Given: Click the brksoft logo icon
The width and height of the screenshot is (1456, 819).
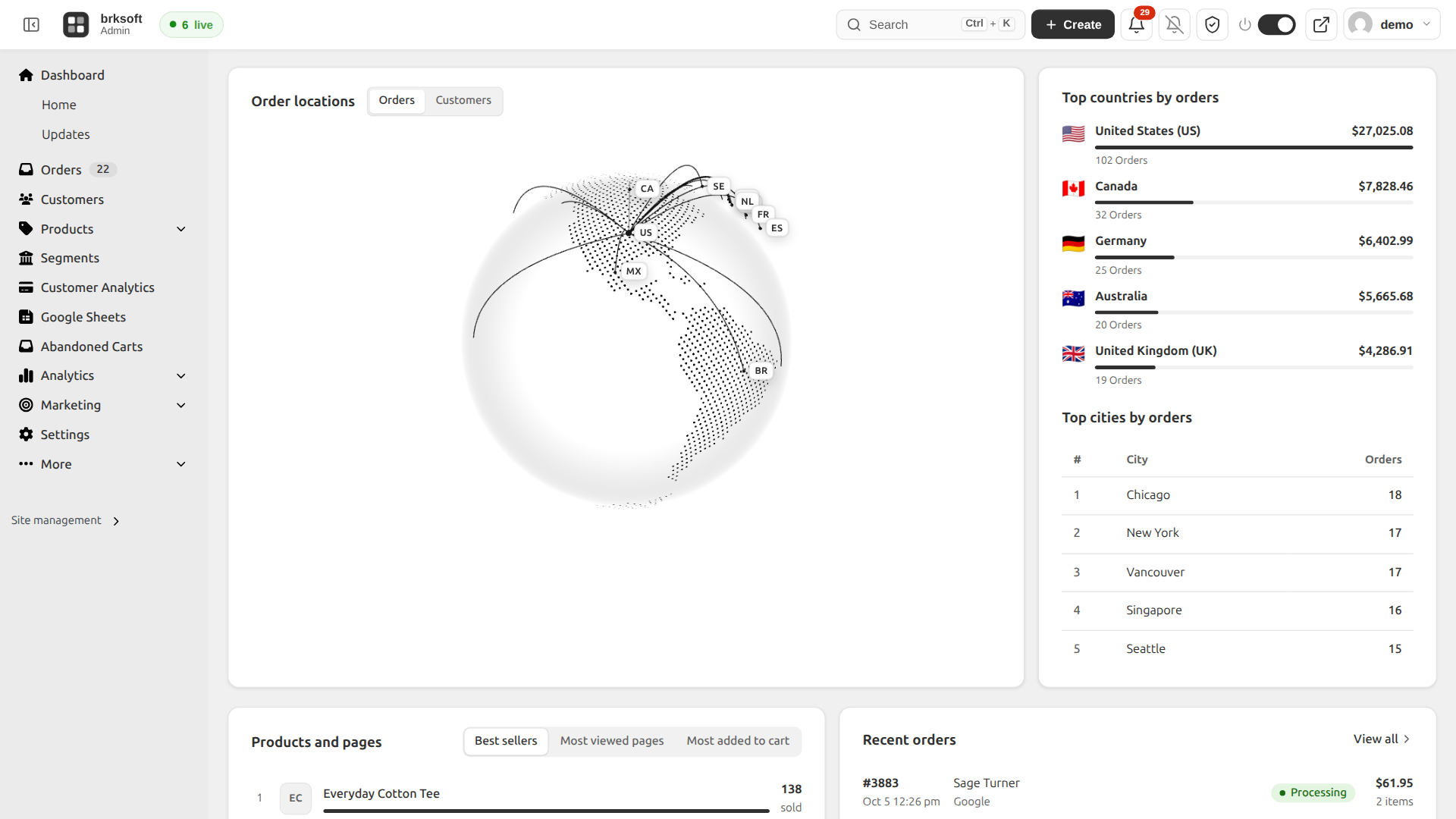Looking at the screenshot, I should (x=76, y=25).
